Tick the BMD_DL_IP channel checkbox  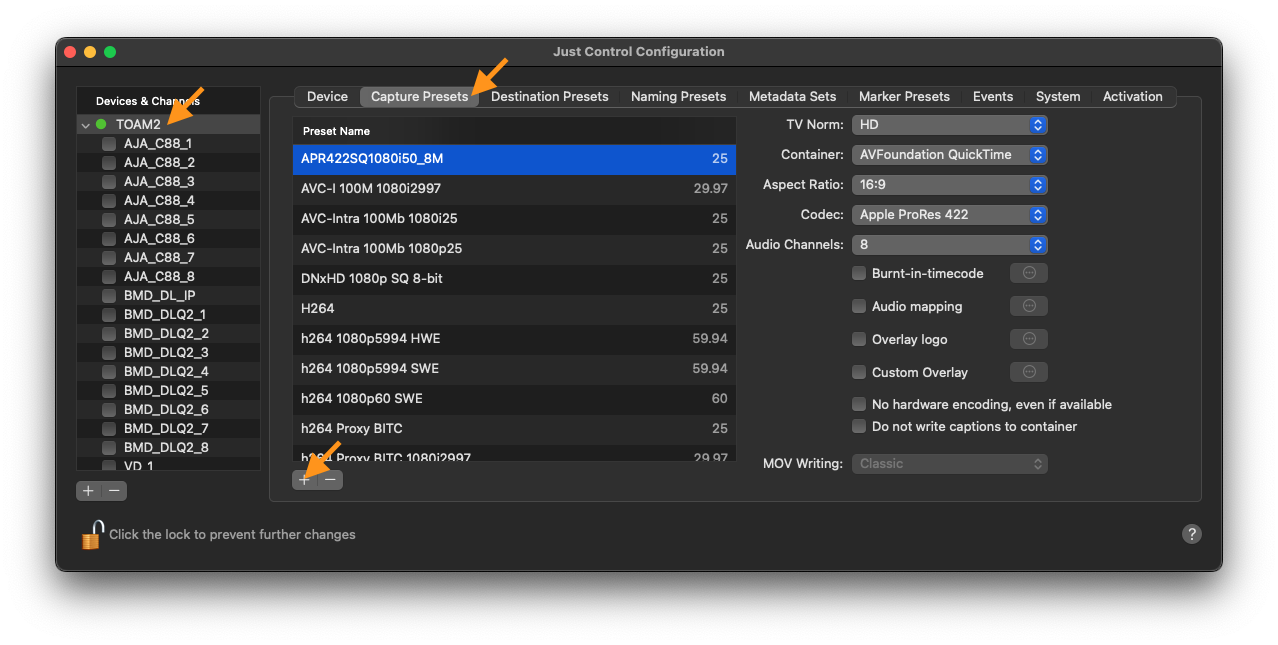tap(109, 296)
